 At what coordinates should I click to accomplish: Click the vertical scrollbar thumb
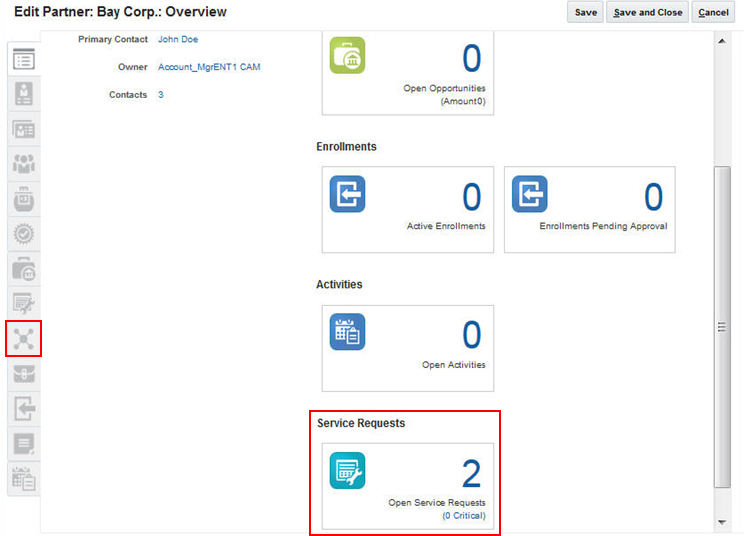(x=722, y=327)
